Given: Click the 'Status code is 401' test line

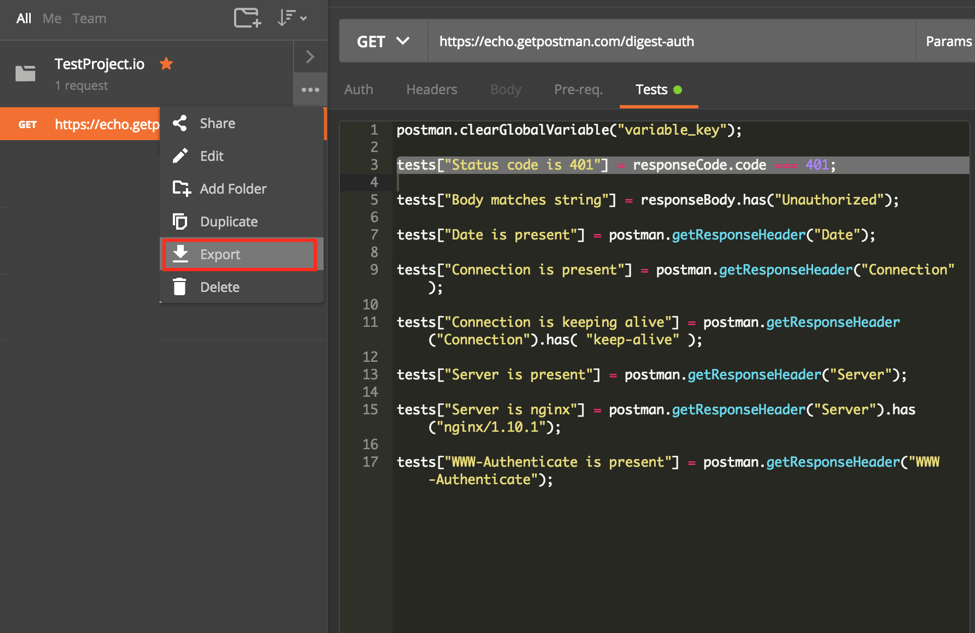Looking at the screenshot, I should click(616, 165).
